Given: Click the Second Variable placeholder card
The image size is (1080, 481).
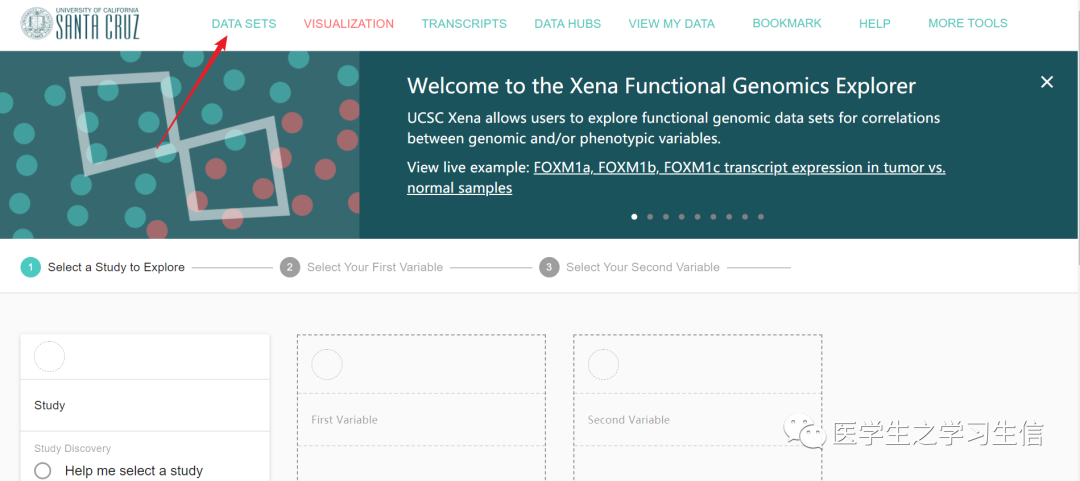Looking at the screenshot, I should [697, 407].
